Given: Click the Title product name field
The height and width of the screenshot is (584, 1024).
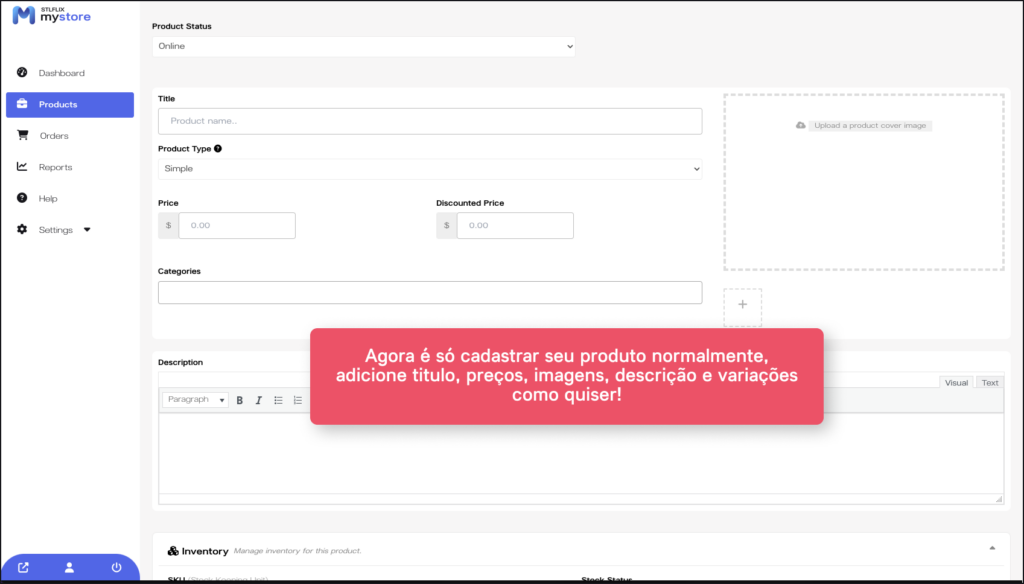Looking at the screenshot, I should click(430, 121).
